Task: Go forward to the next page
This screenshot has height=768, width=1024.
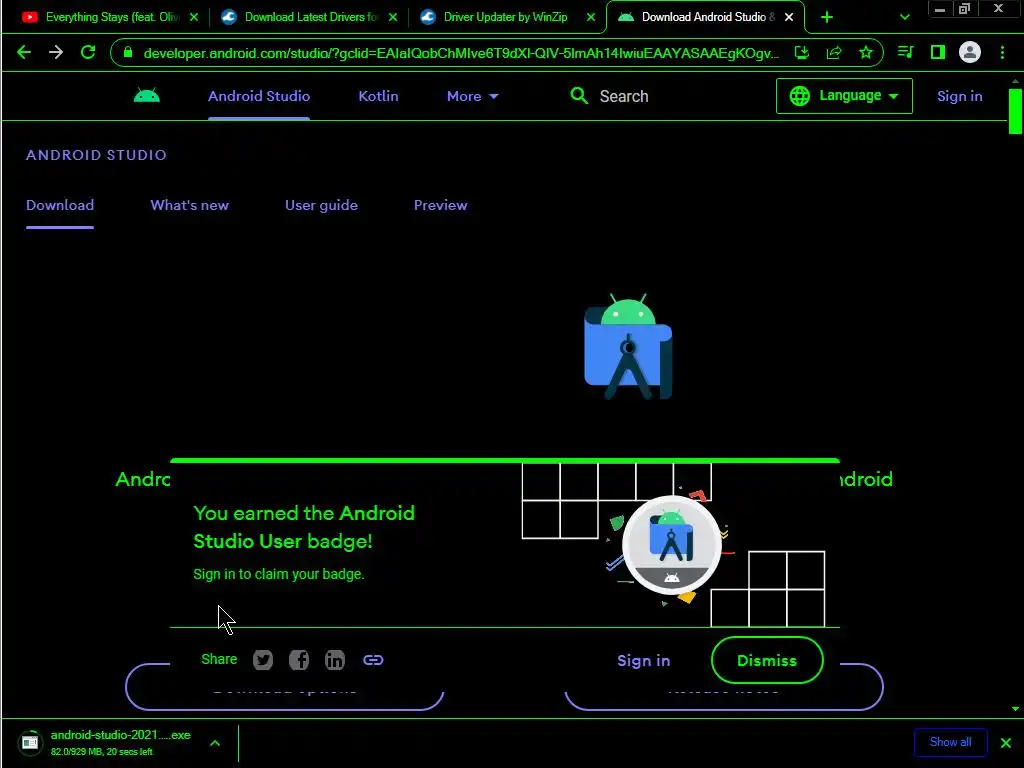Action: pyautogui.click(x=56, y=52)
